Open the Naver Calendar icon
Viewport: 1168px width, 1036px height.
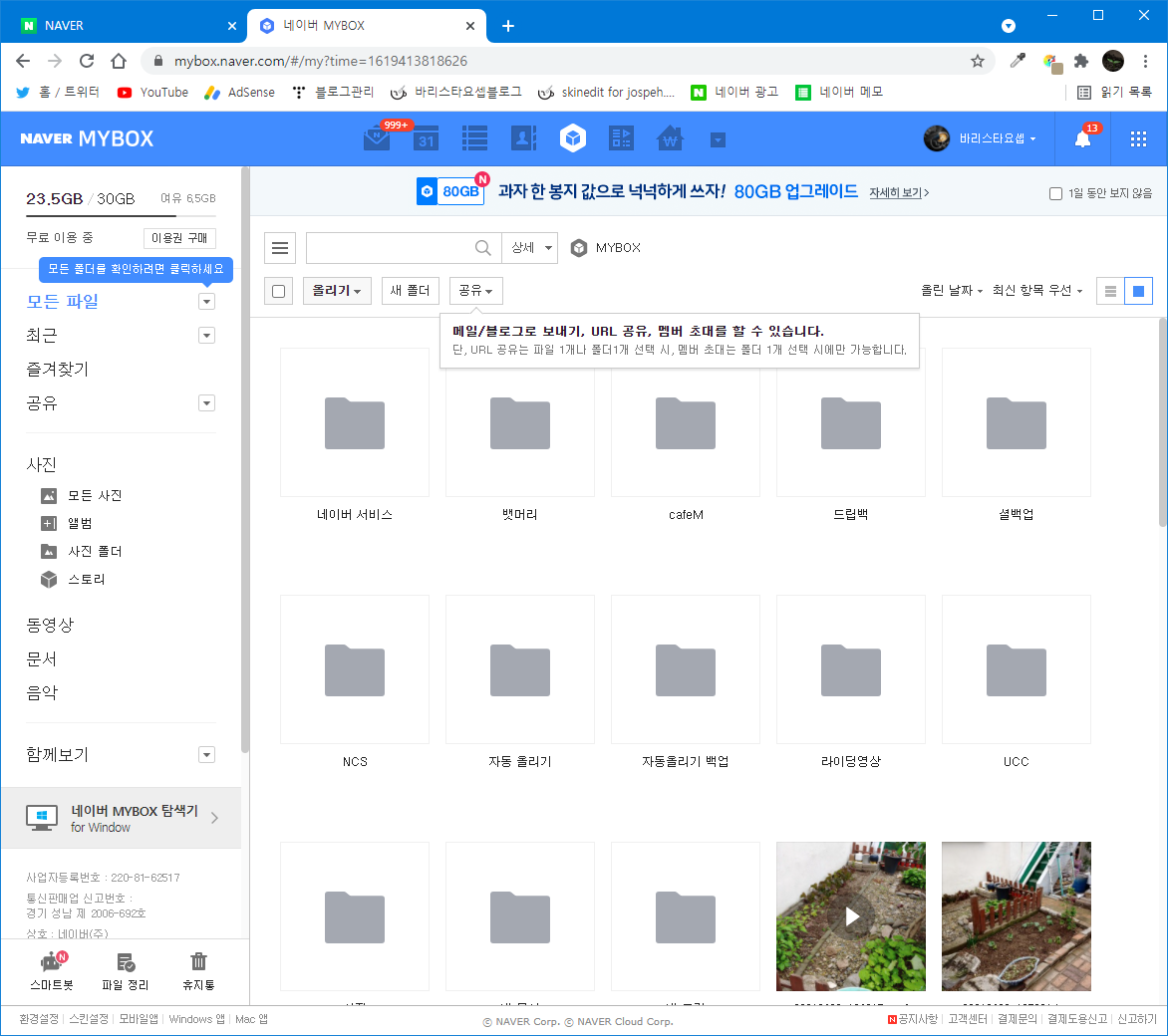pos(427,138)
